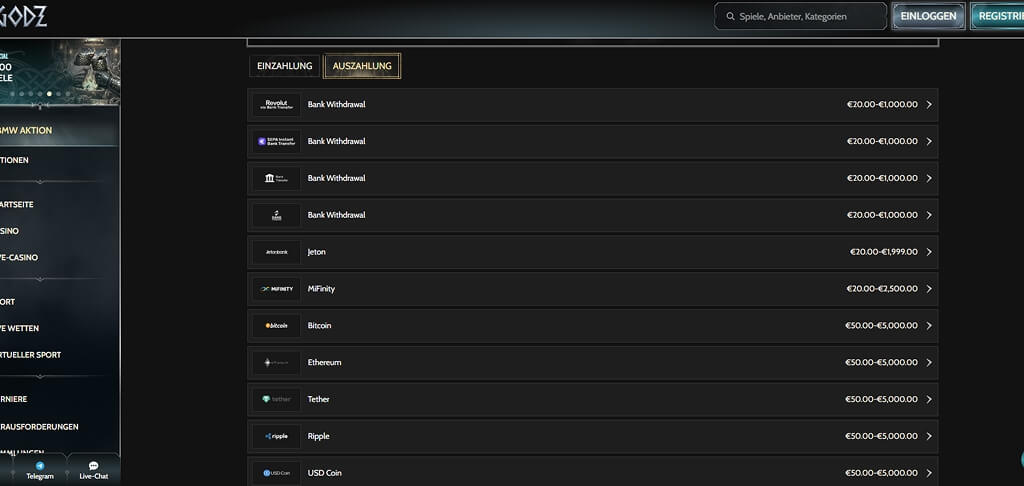Click the Tether payment method name
Viewport: 1024px width, 486px height.
click(319, 399)
